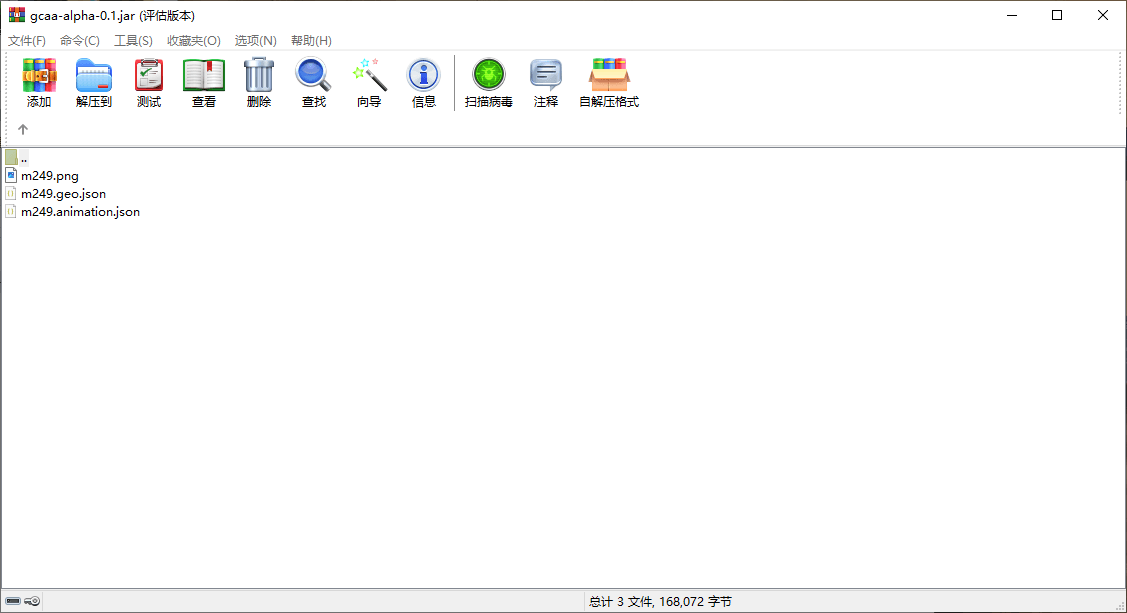Click the ".." parent folder entry
This screenshot has height=613, width=1127.
tap(23, 158)
